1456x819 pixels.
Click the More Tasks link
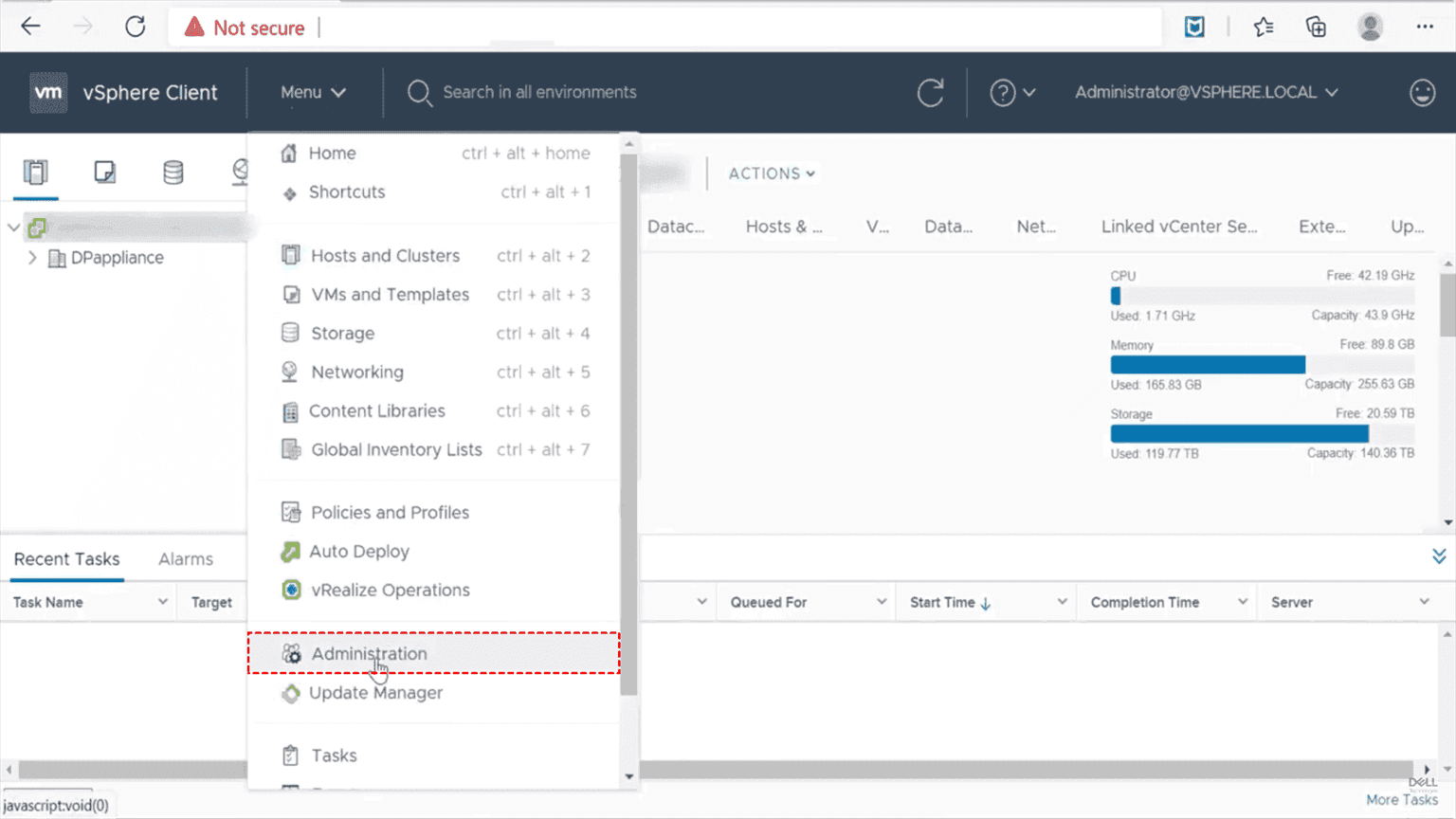[x=1402, y=800]
